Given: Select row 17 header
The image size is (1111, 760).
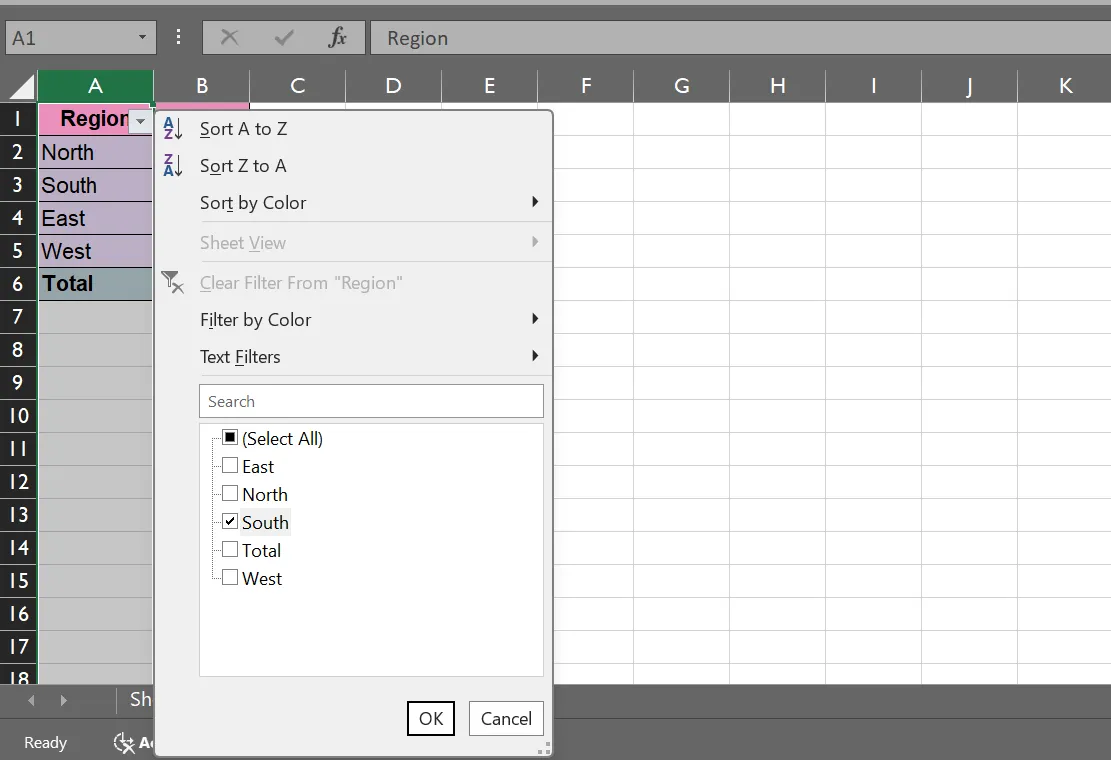Looking at the screenshot, I should click(x=18, y=647).
